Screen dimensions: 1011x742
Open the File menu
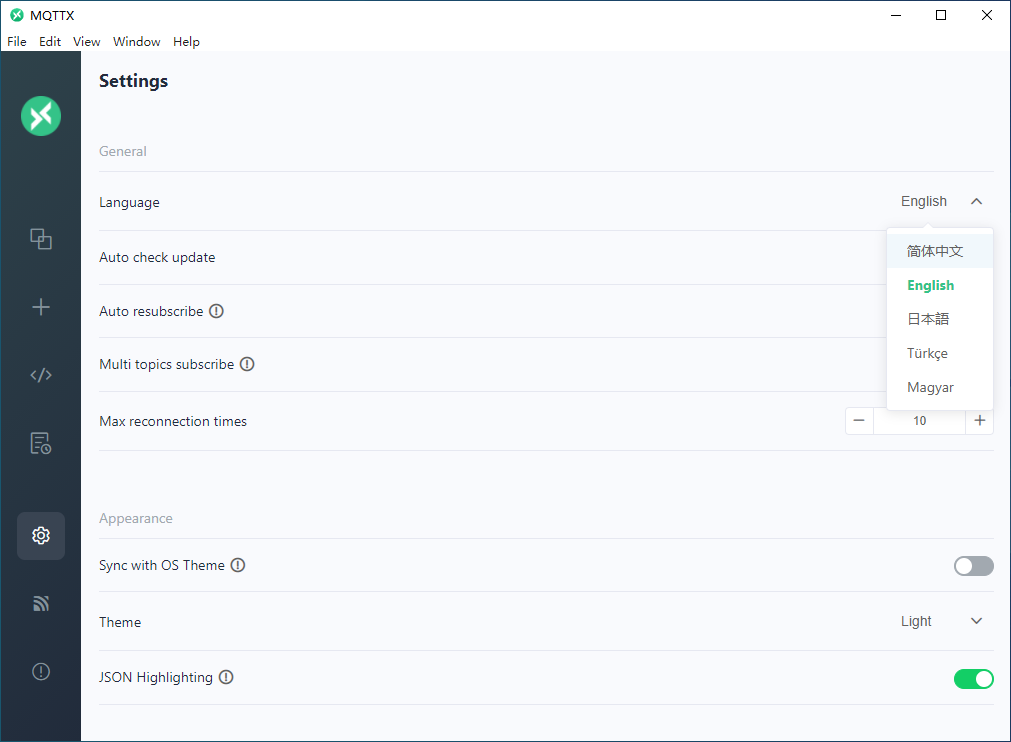click(17, 42)
